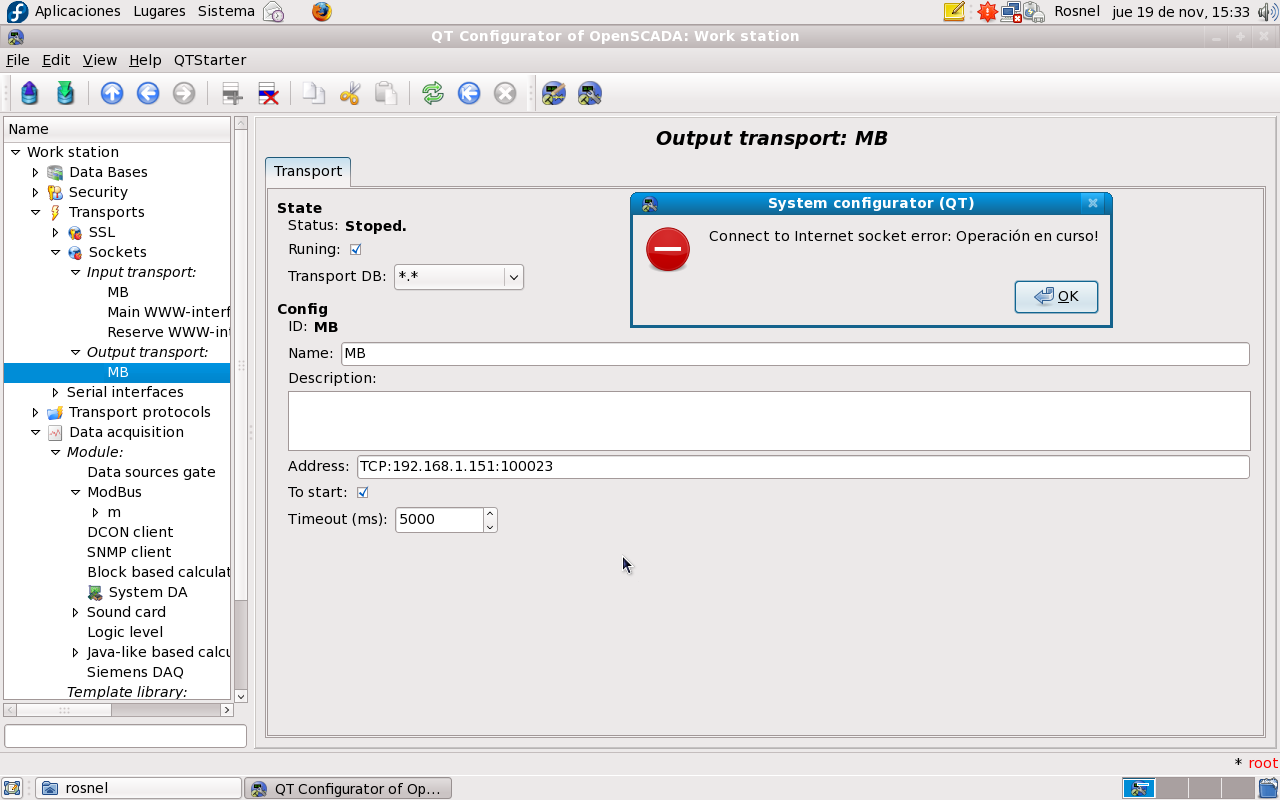Select the Transport tab

pyautogui.click(x=308, y=171)
